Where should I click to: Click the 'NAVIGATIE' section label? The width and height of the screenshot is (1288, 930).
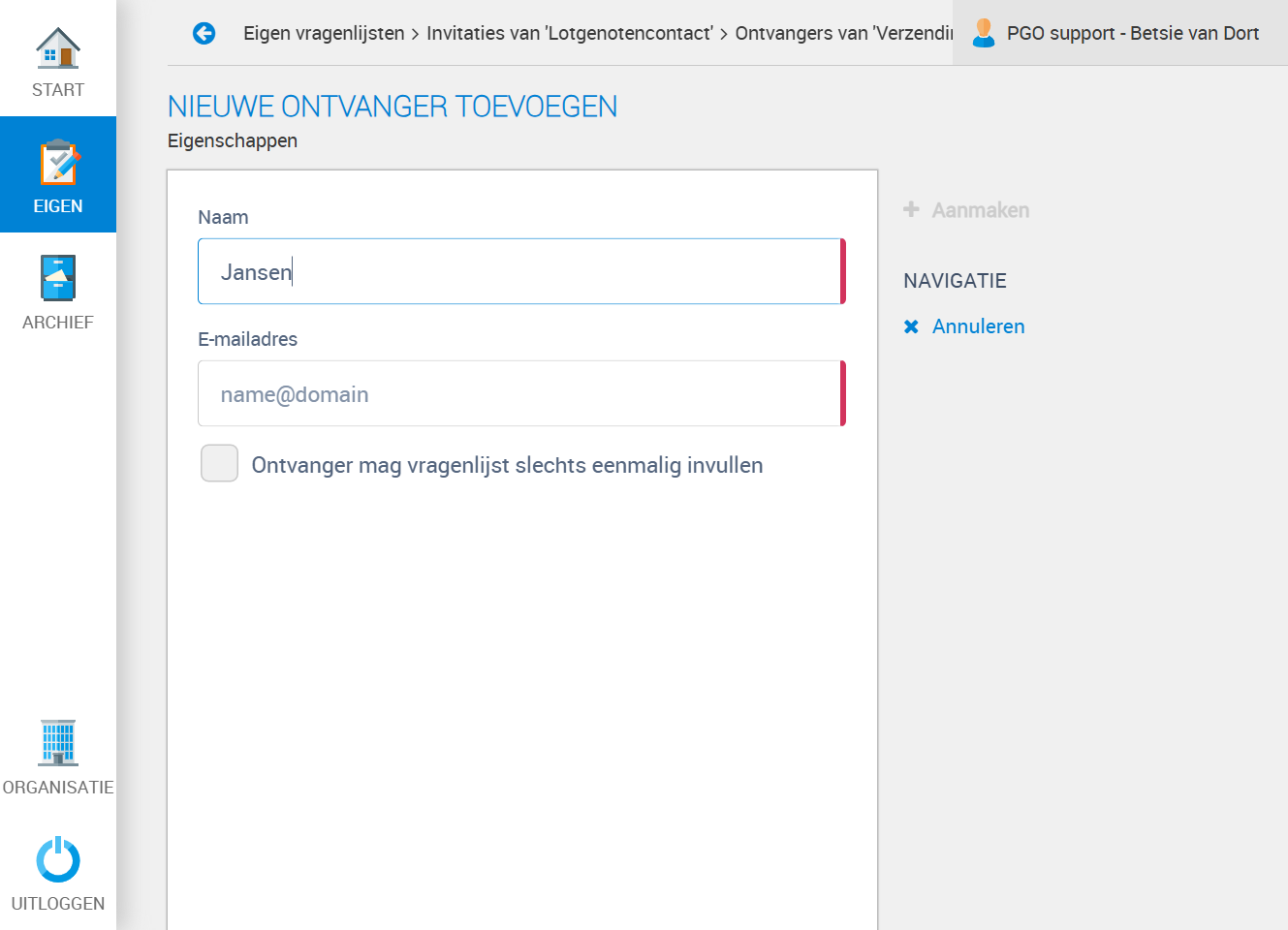955,281
